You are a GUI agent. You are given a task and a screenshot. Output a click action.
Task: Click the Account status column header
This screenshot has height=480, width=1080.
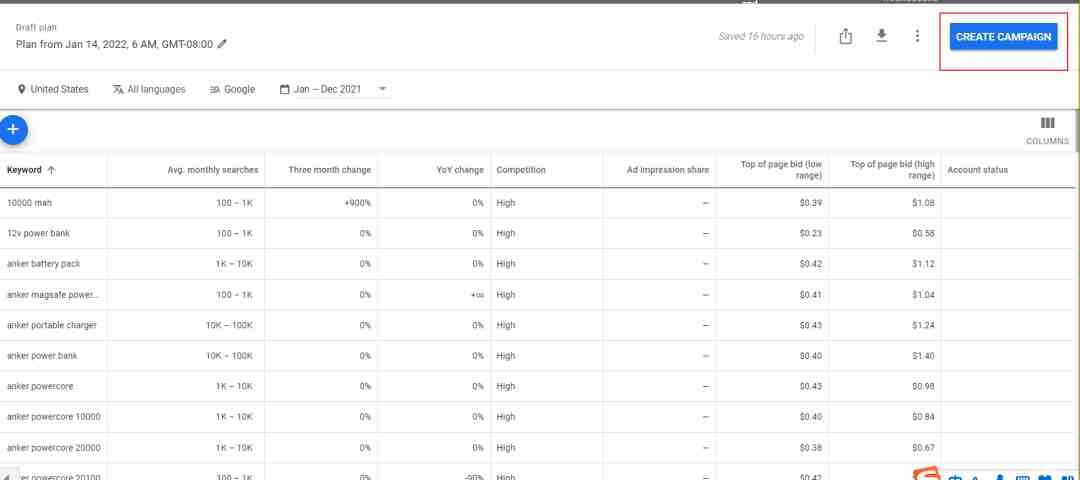click(977, 170)
